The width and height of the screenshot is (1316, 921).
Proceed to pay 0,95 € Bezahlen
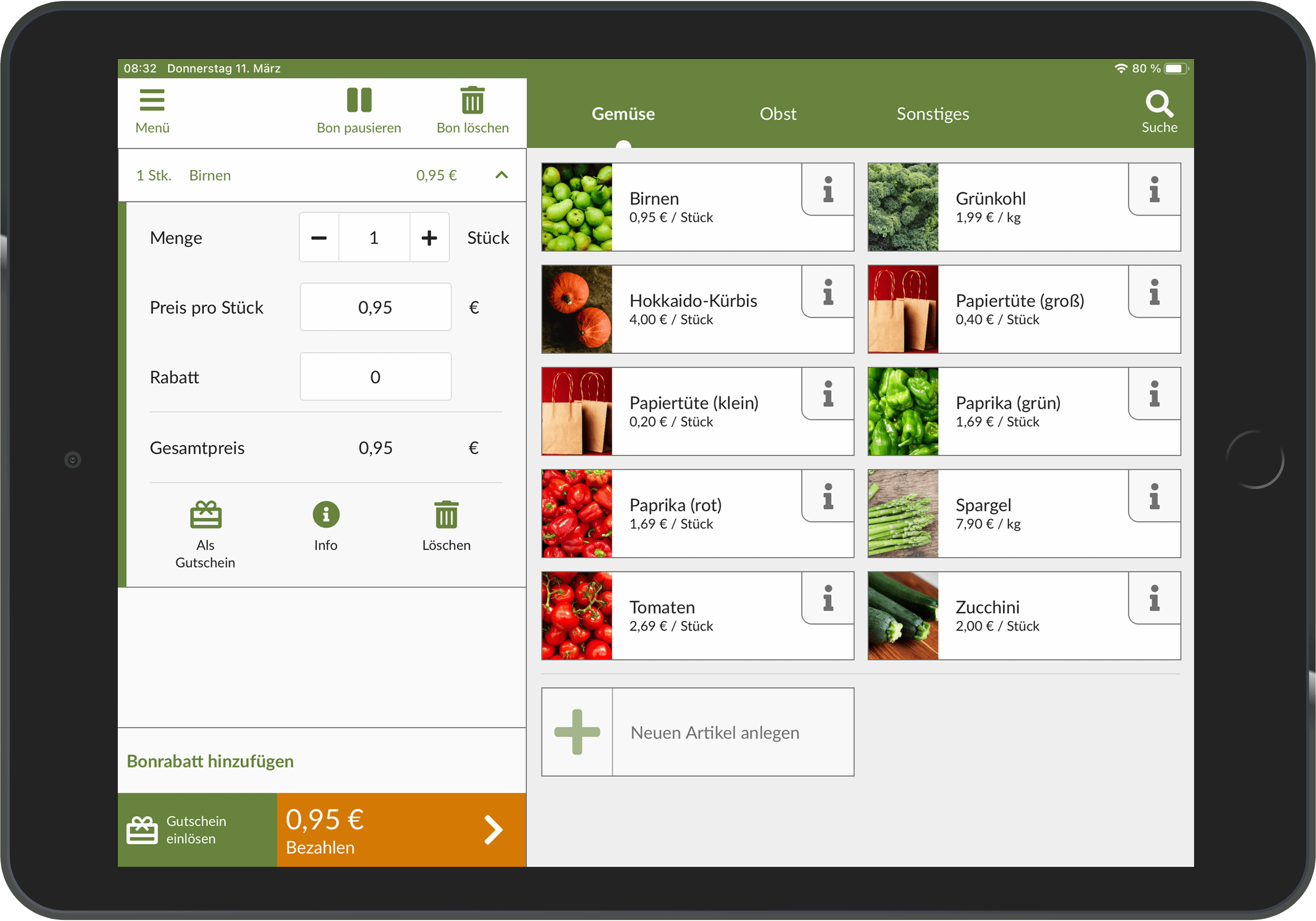(401, 830)
